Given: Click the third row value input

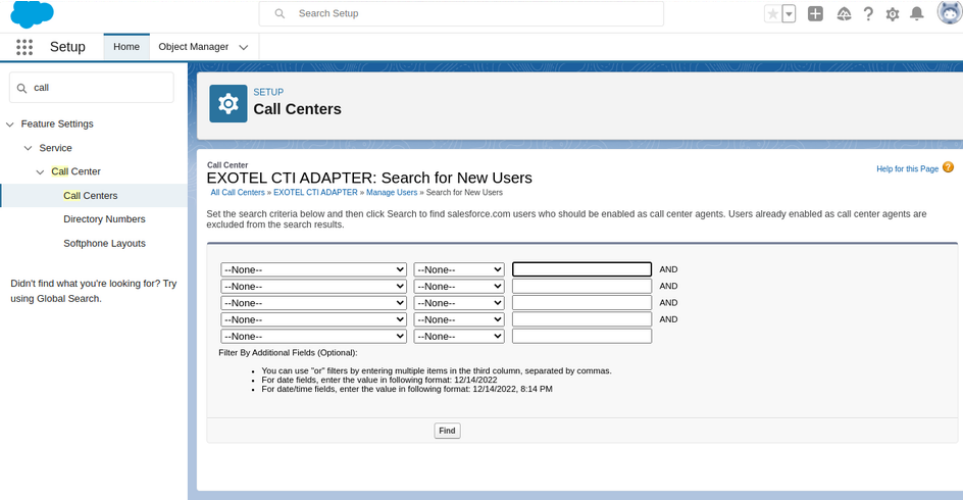Looking at the screenshot, I should pyautogui.click(x=582, y=303).
